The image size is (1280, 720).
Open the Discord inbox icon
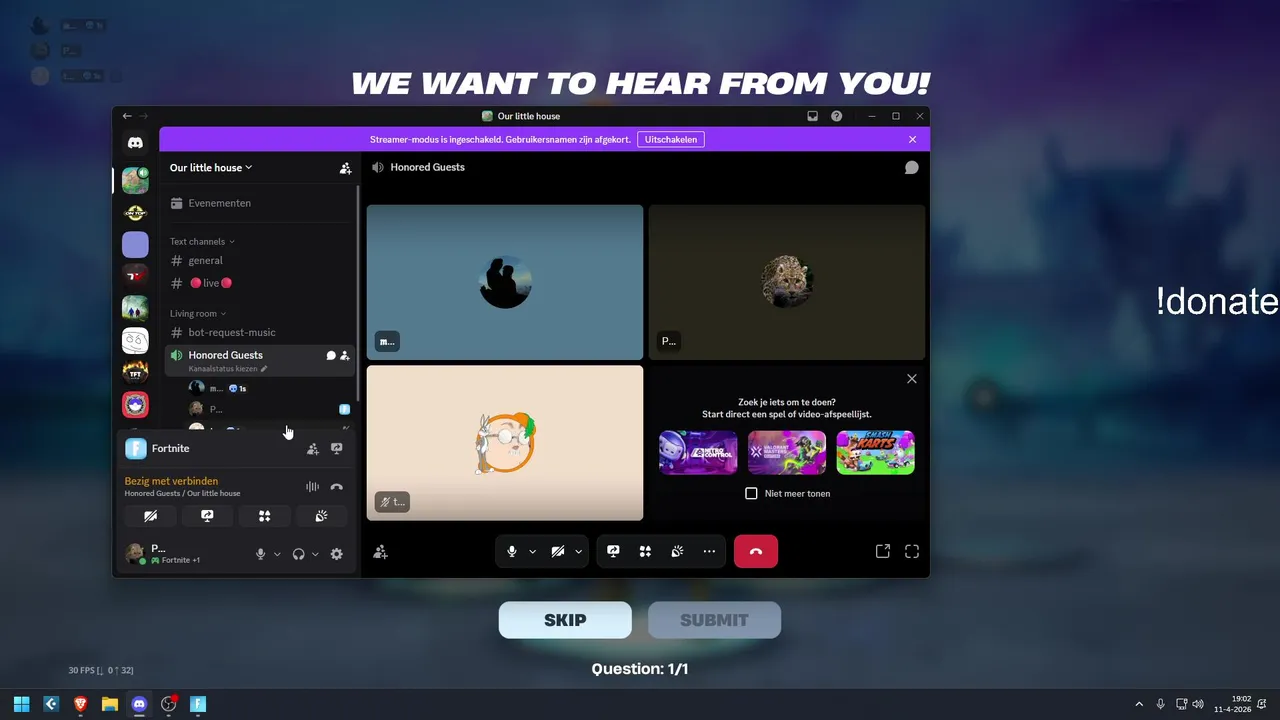813,116
